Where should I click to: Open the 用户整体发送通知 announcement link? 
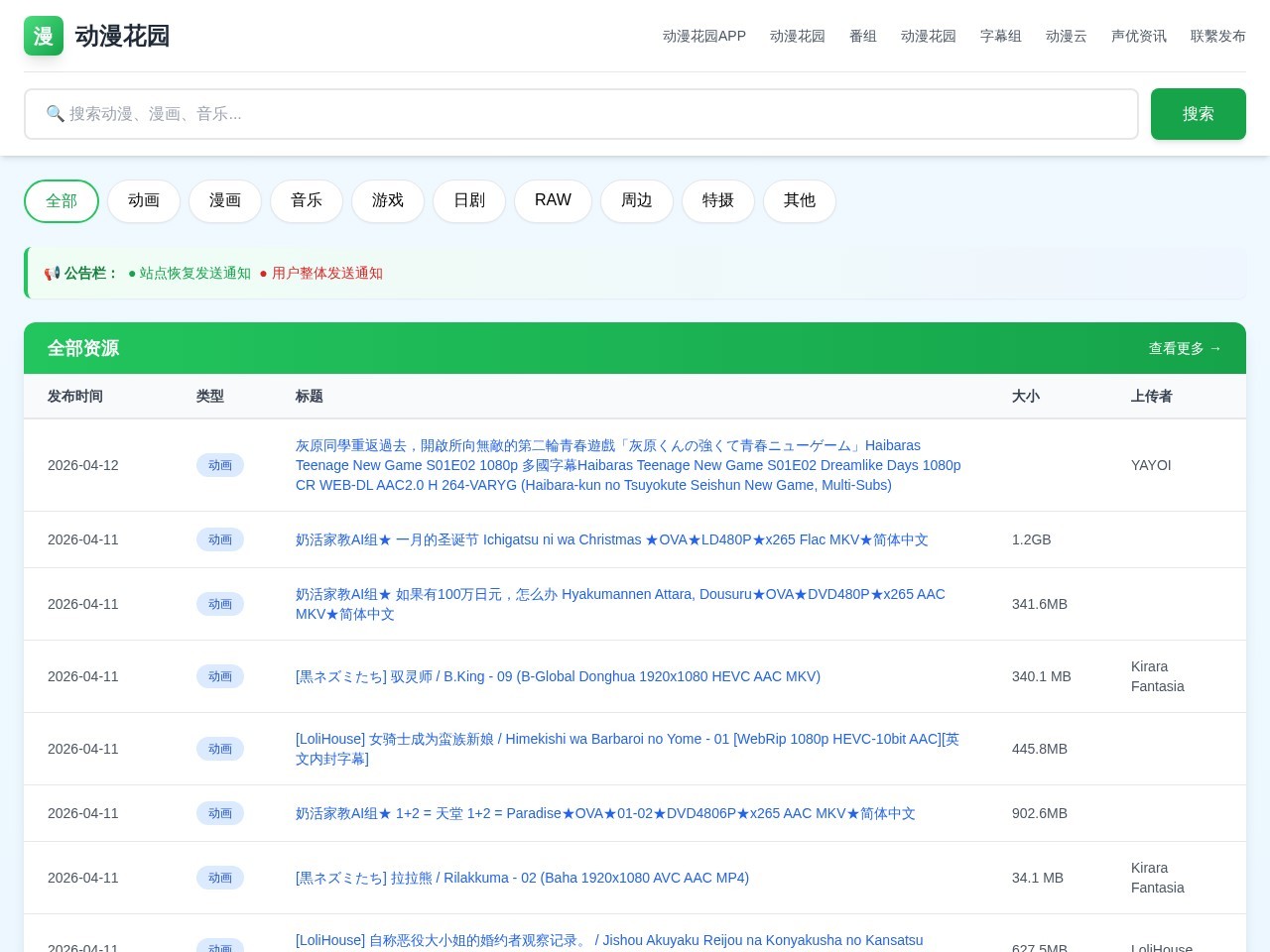point(327,274)
